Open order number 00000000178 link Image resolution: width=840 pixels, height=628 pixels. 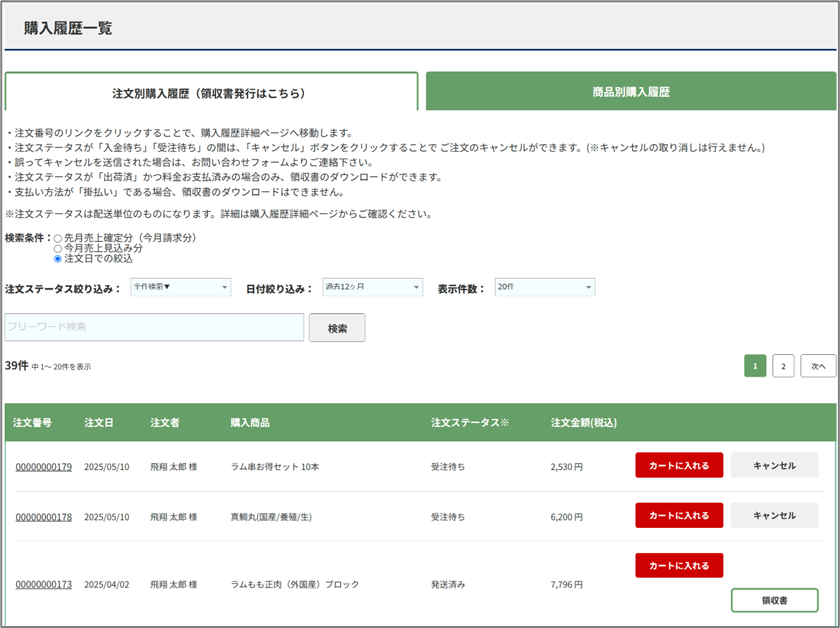coord(43,517)
